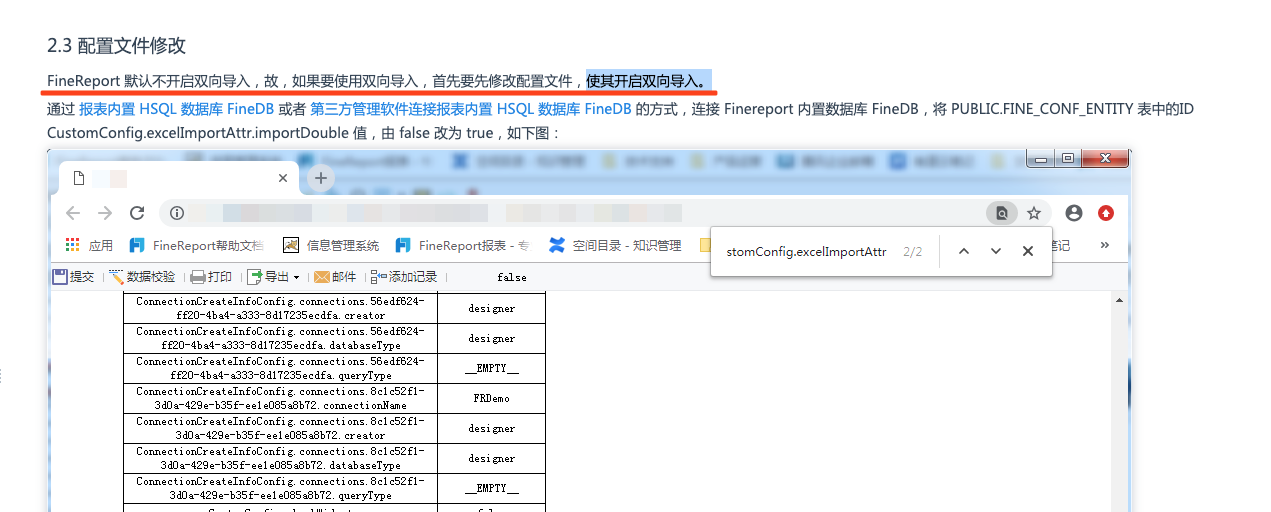Click the site info icon in address bar
The image size is (1271, 512).
click(x=177, y=213)
